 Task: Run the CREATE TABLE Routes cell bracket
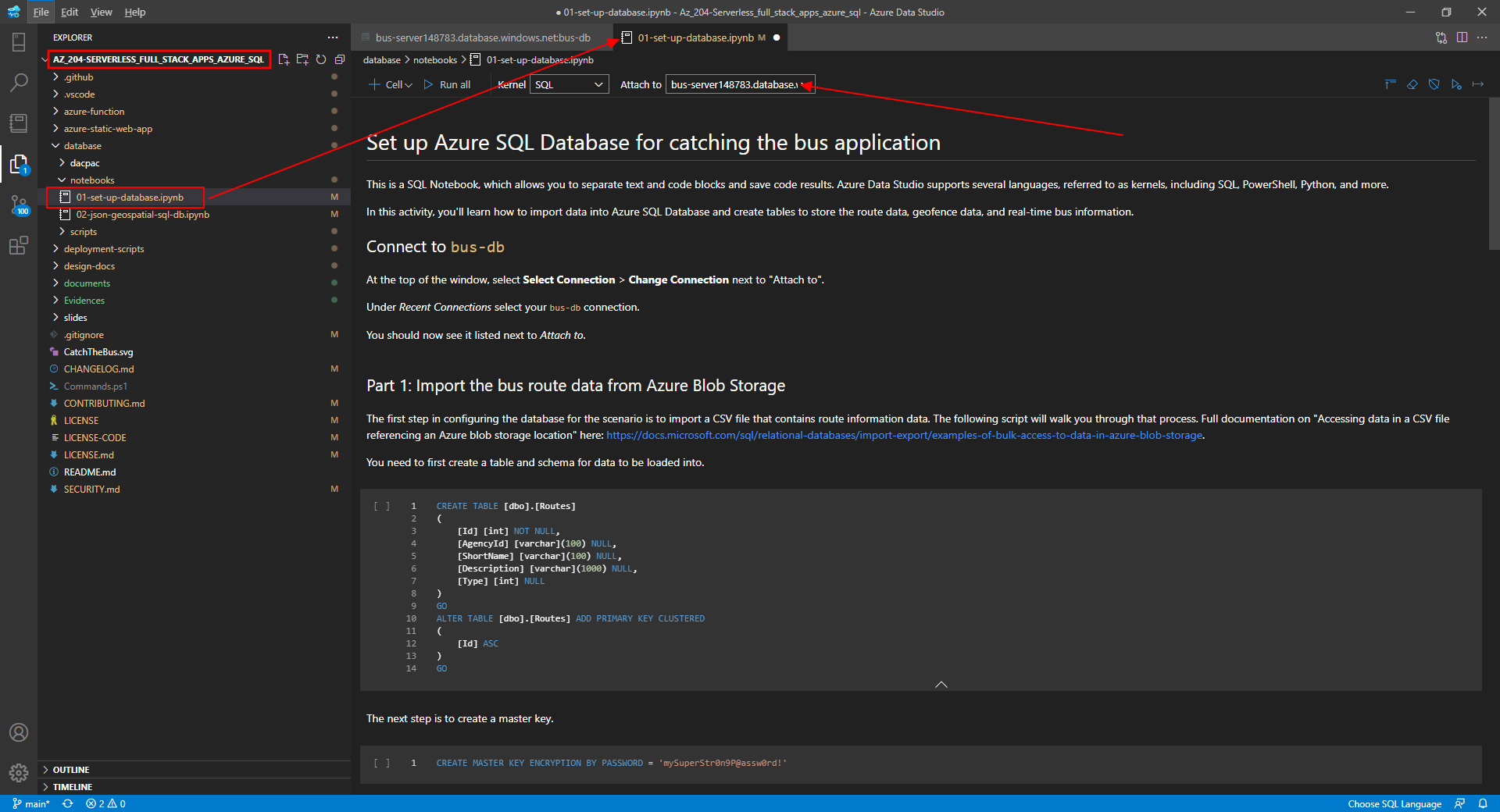(x=381, y=506)
